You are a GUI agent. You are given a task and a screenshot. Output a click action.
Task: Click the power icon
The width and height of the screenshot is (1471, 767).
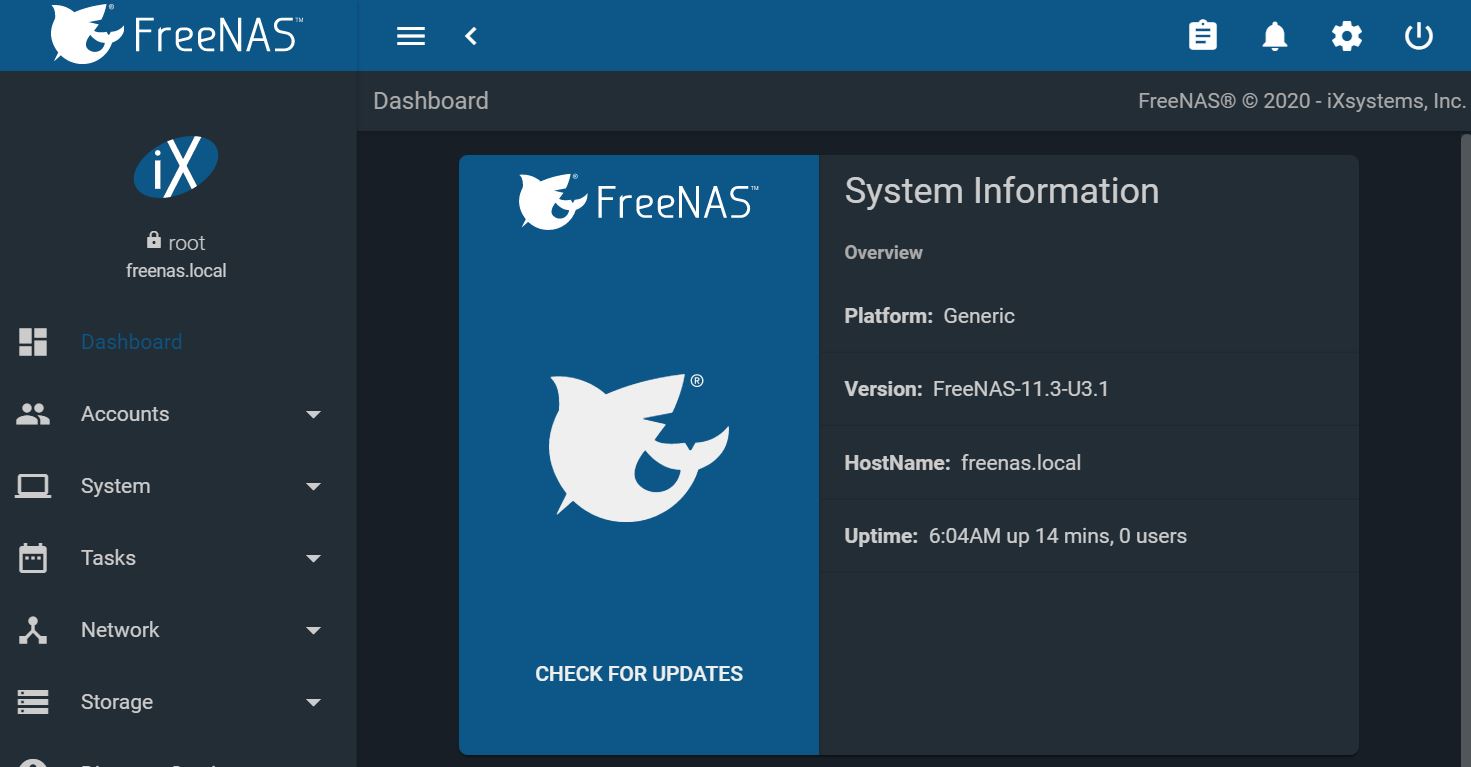(x=1418, y=37)
